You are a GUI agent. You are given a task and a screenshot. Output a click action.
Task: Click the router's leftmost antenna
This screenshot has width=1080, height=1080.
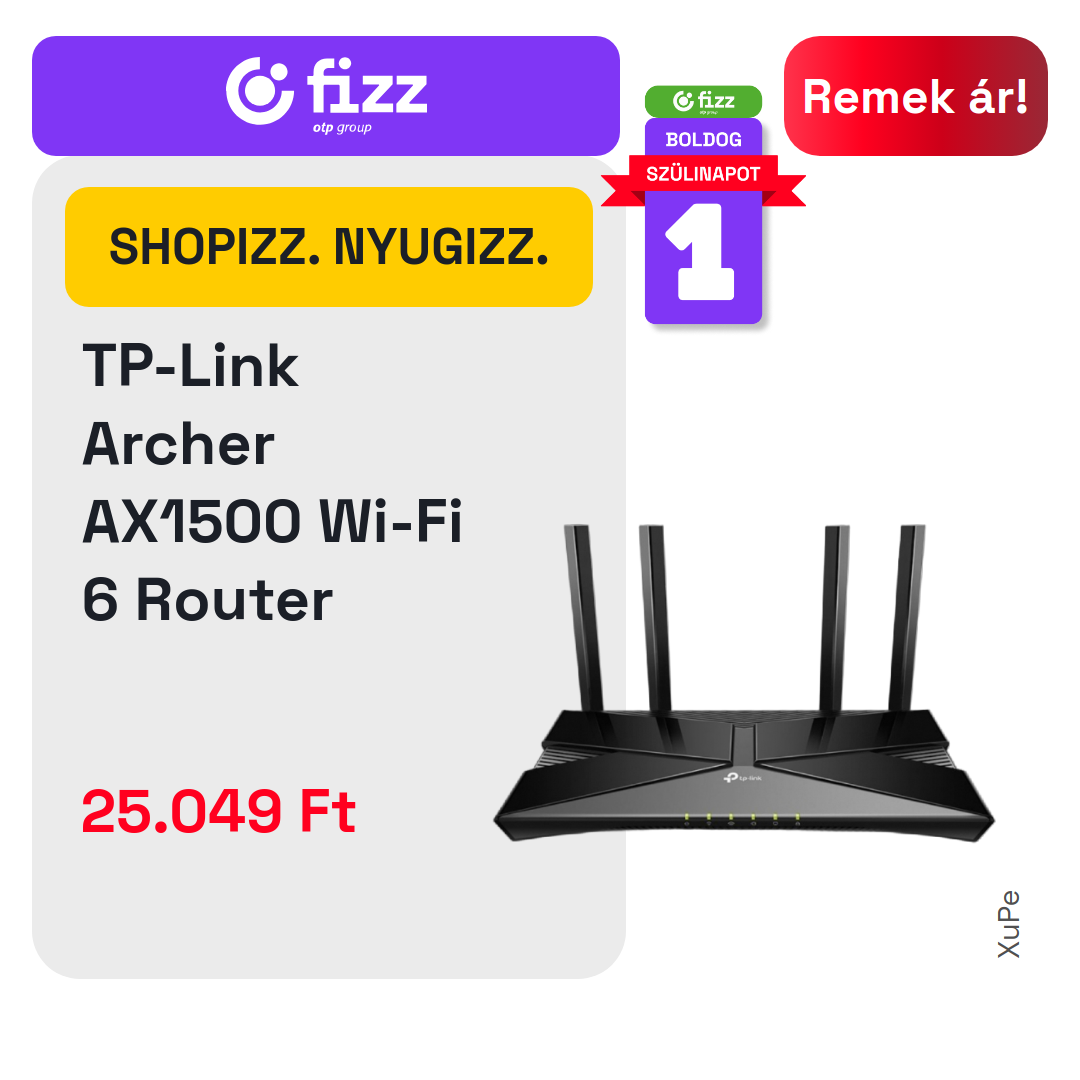pos(583,618)
